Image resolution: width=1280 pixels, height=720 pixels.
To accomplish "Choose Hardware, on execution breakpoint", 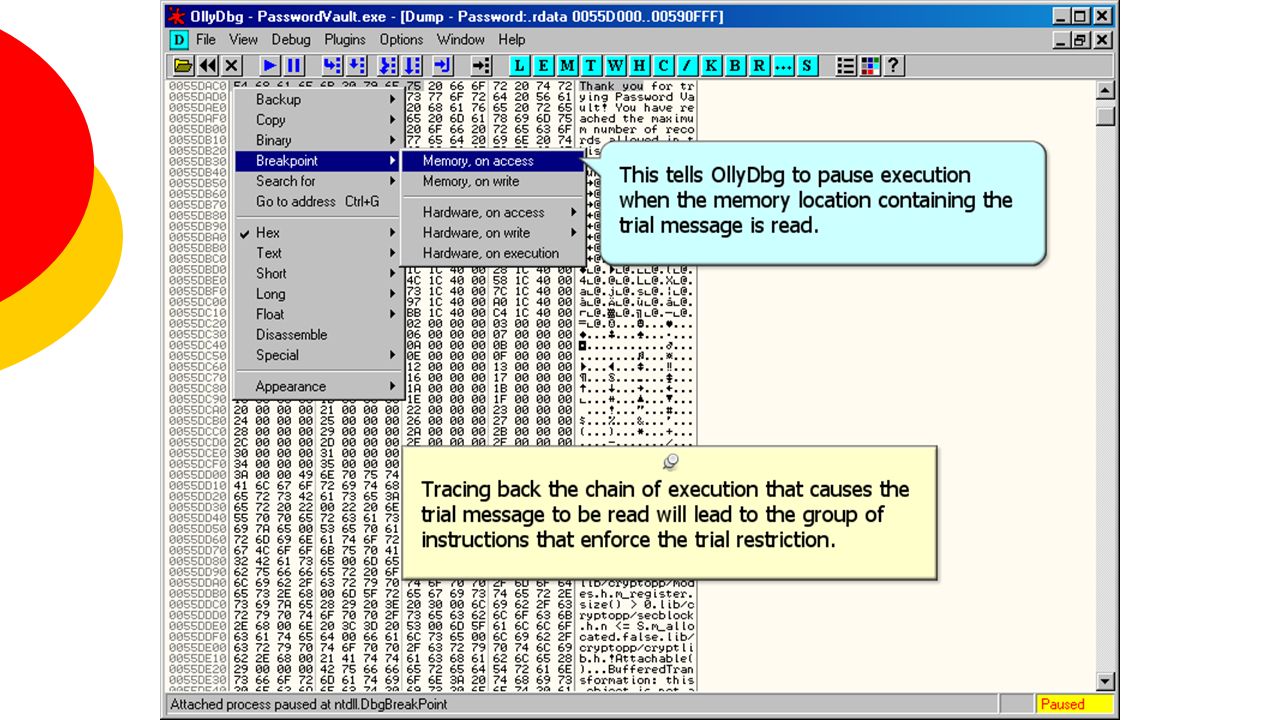I will coord(493,253).
